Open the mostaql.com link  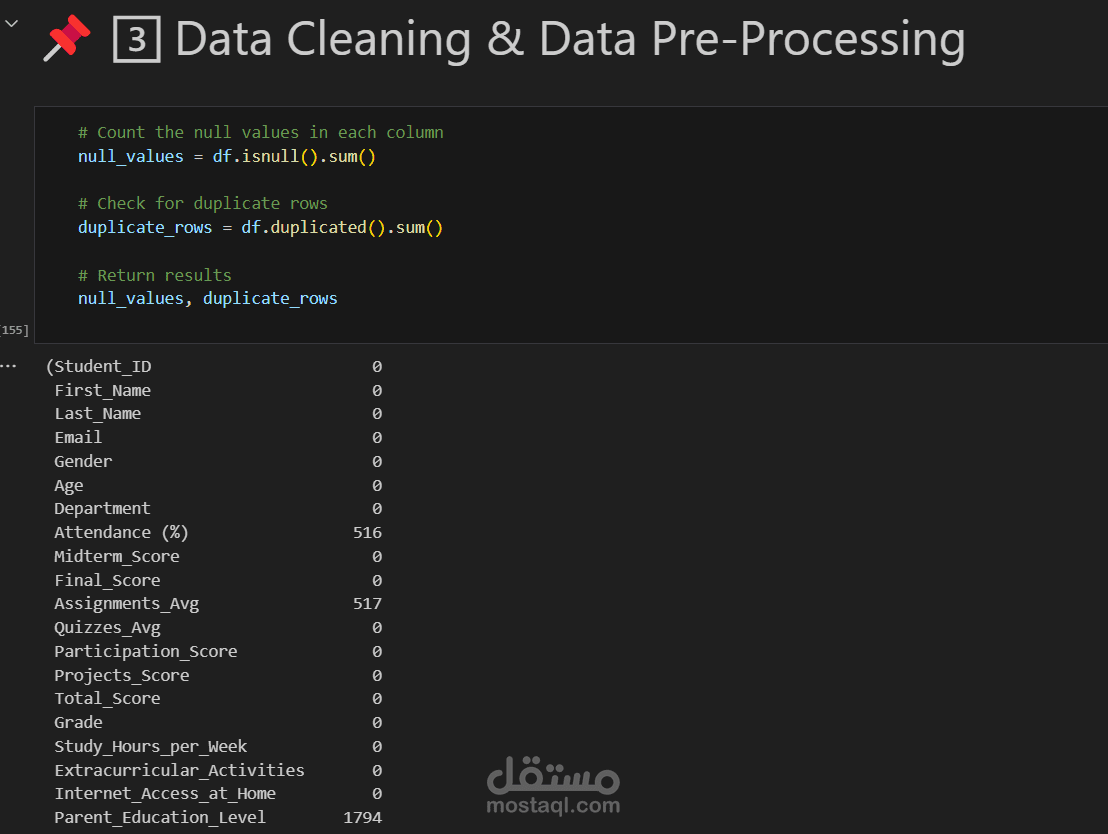[553, 805]
